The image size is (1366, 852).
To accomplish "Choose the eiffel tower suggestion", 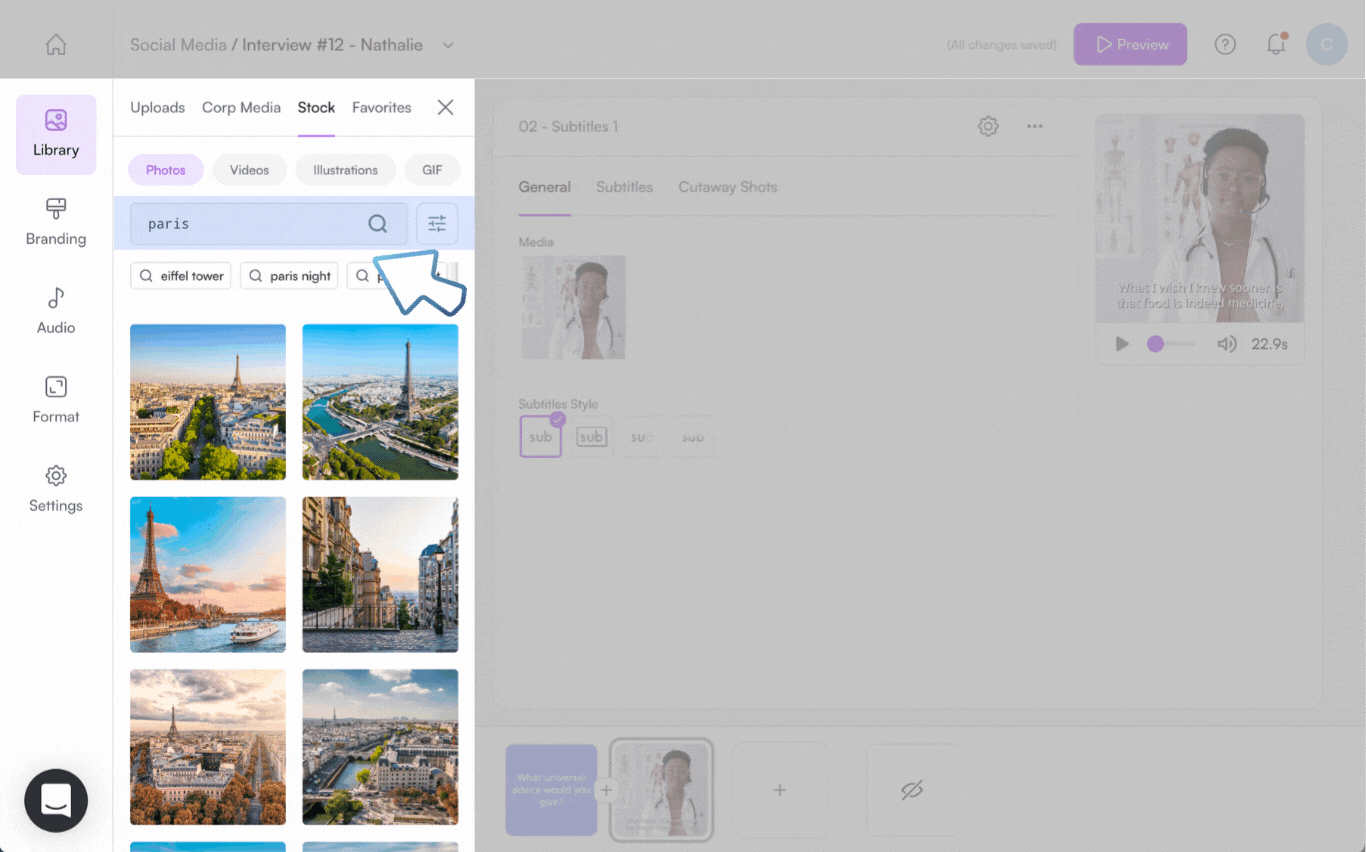I will (181, 276).
